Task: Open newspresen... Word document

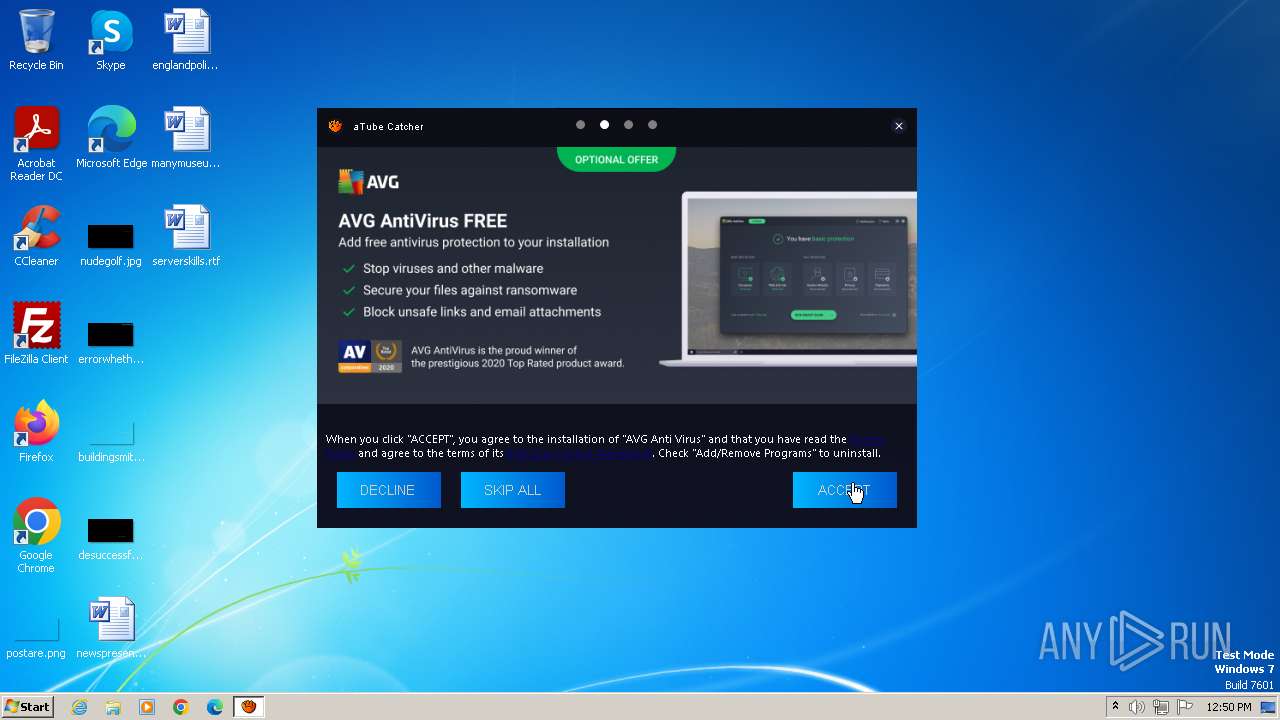Action: 110,628
